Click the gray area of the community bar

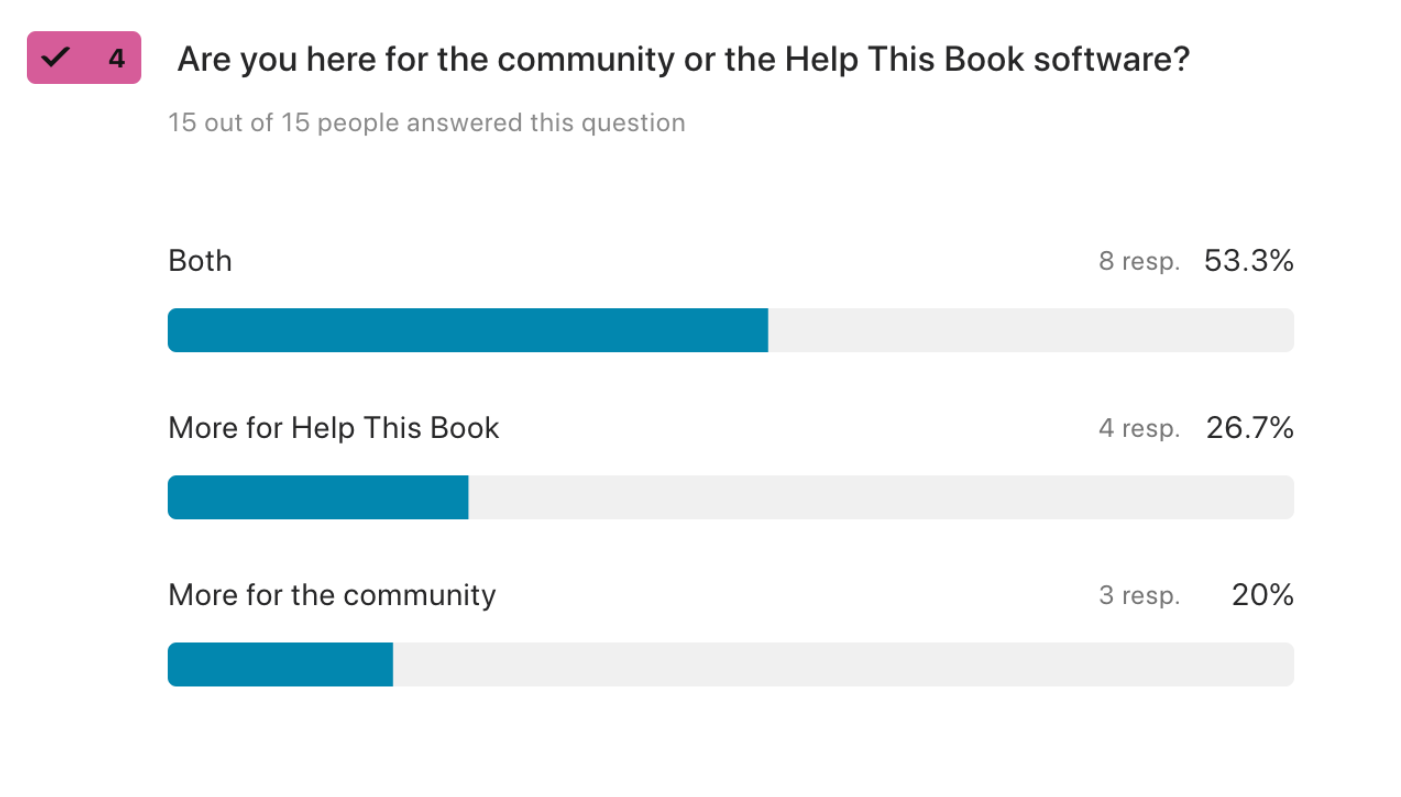843,664
